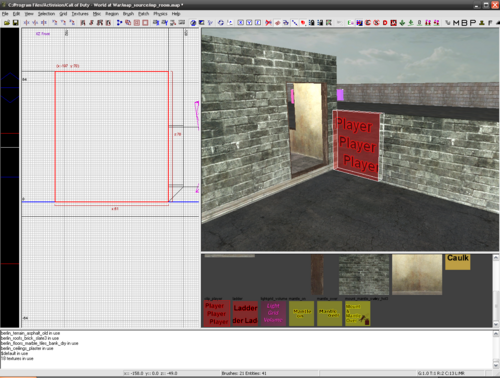Select the Ladder texture thumbnail
Image resolution: width=500 pixels, height=378 pixels.
tap(245, 313)
